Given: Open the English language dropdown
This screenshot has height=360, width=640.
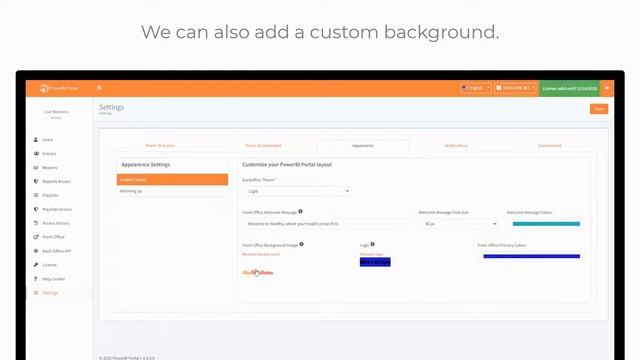Looking at the screenshot, I should (476, 88).
